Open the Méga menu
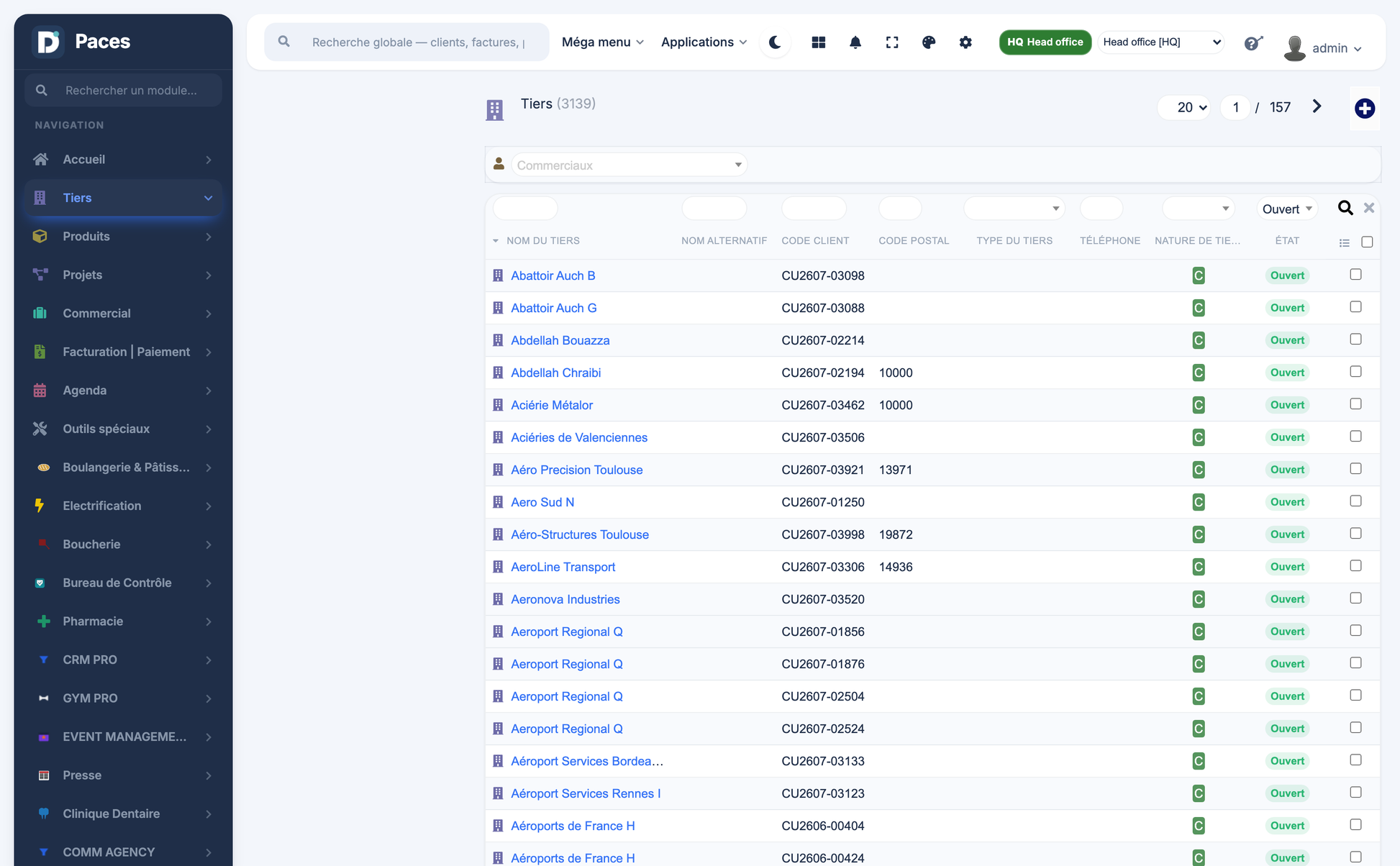Screen dimensions: 1400x866 pos(602,42)
